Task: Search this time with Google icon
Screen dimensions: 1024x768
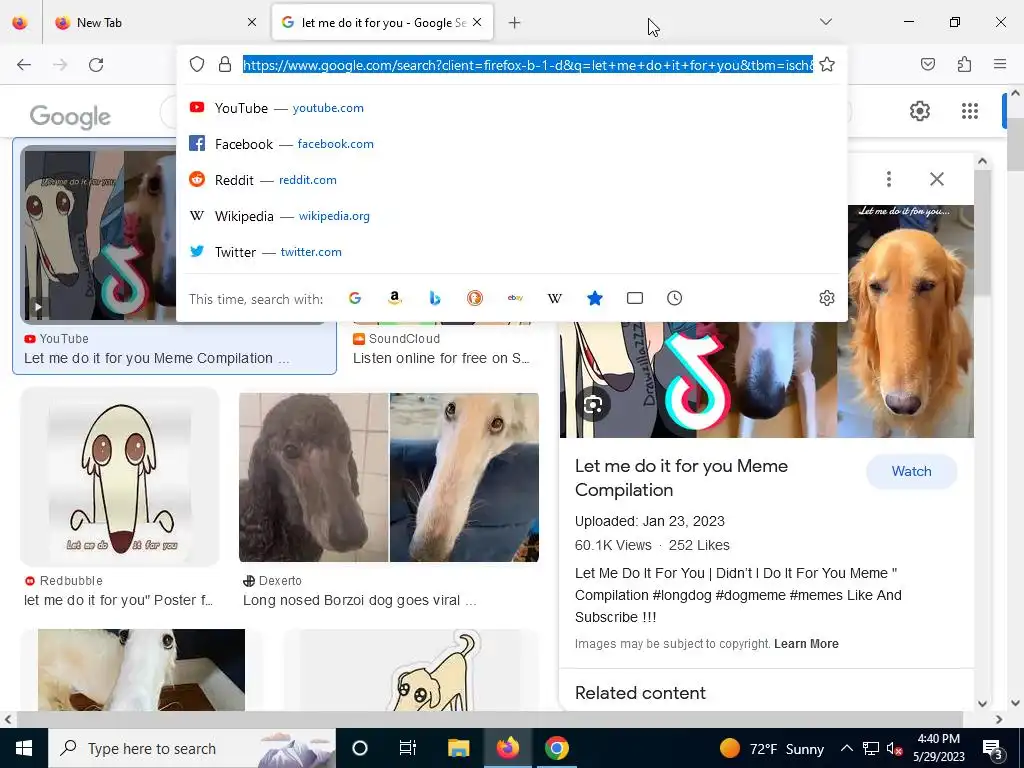Action: click(355, 298)
